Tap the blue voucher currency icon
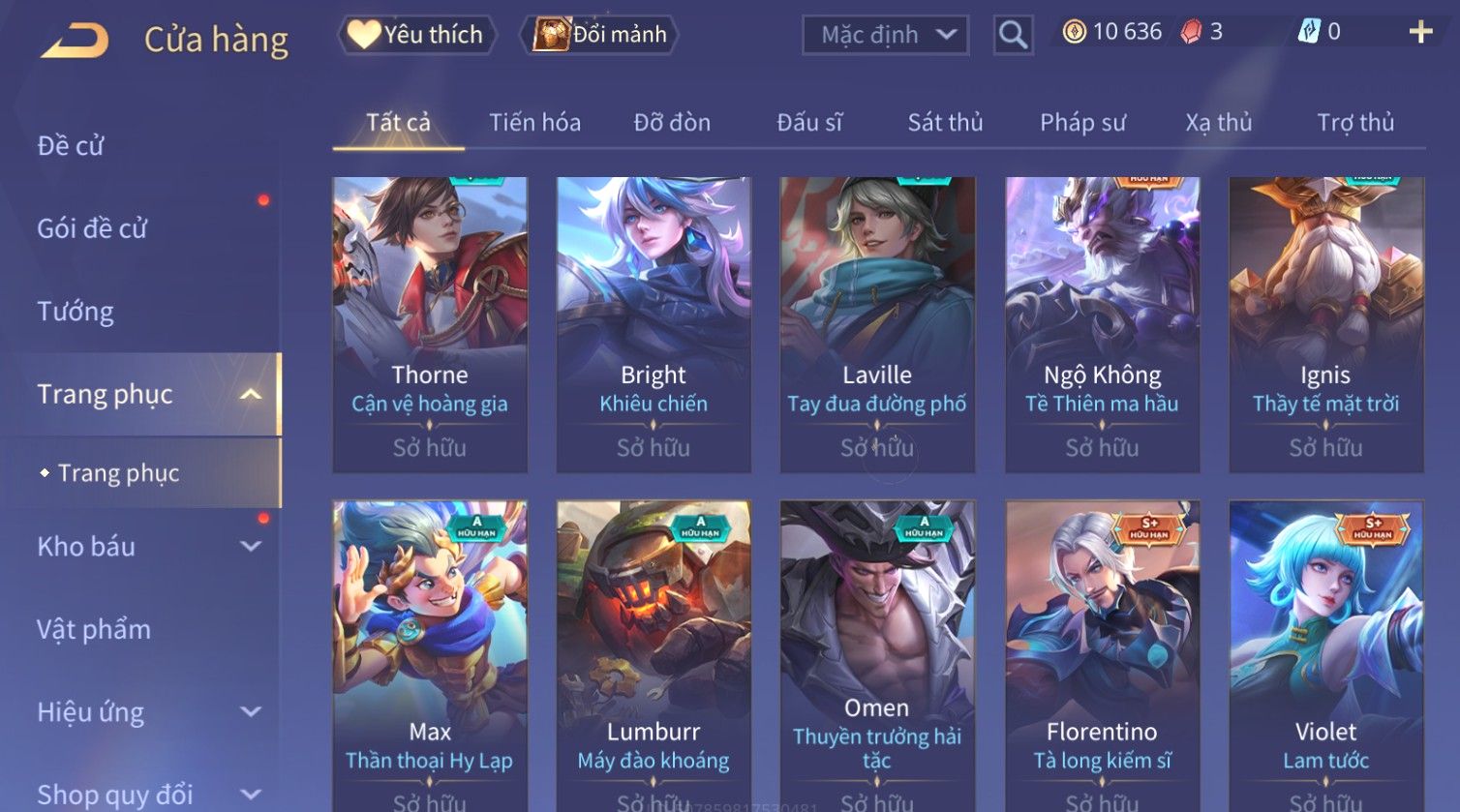 point(1308,32)
